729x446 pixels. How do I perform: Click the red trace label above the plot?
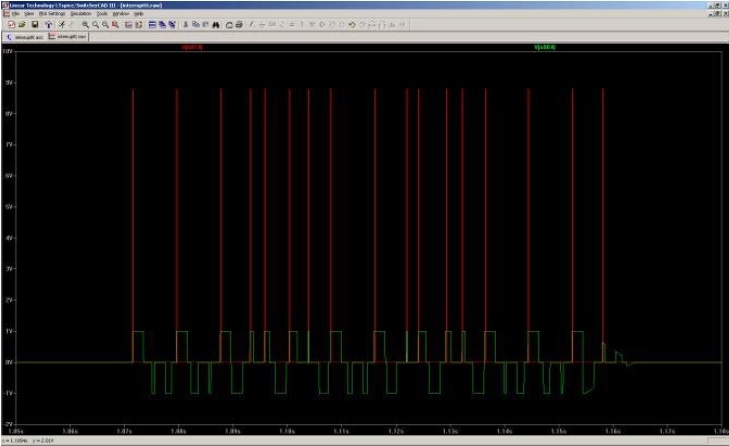[192, 47]
